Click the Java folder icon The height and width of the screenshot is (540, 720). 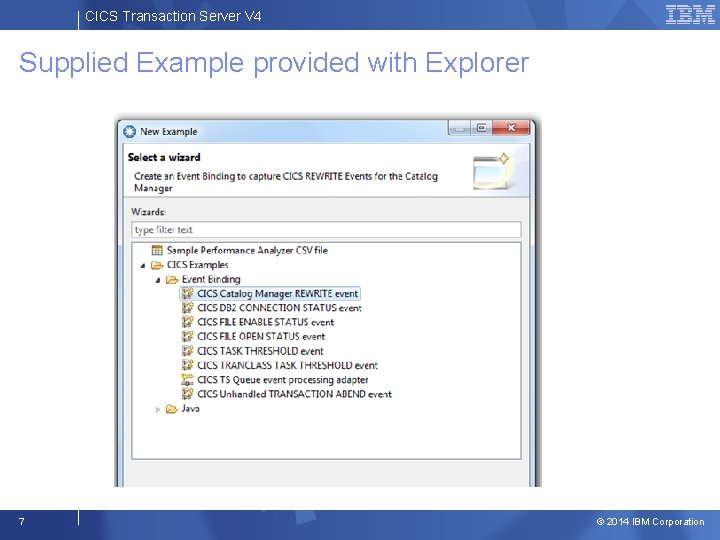click(x=172, y=409)
